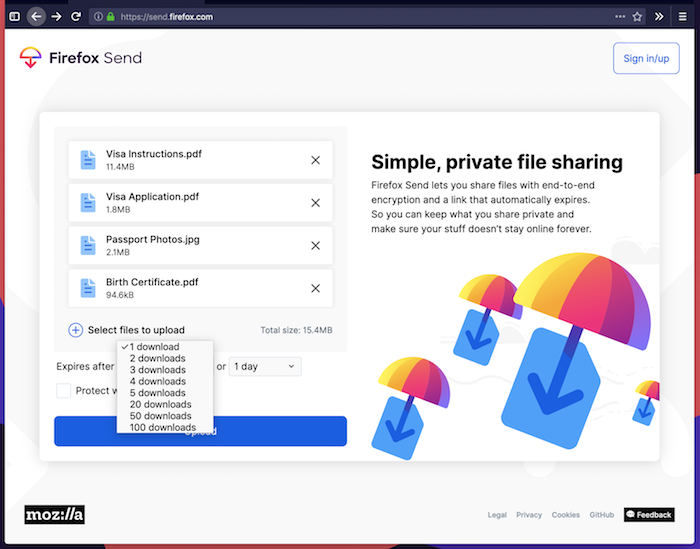This screenshot has width=700, height=549.
Task: Click the blue Upload button
Action: [x=200, y=431]
